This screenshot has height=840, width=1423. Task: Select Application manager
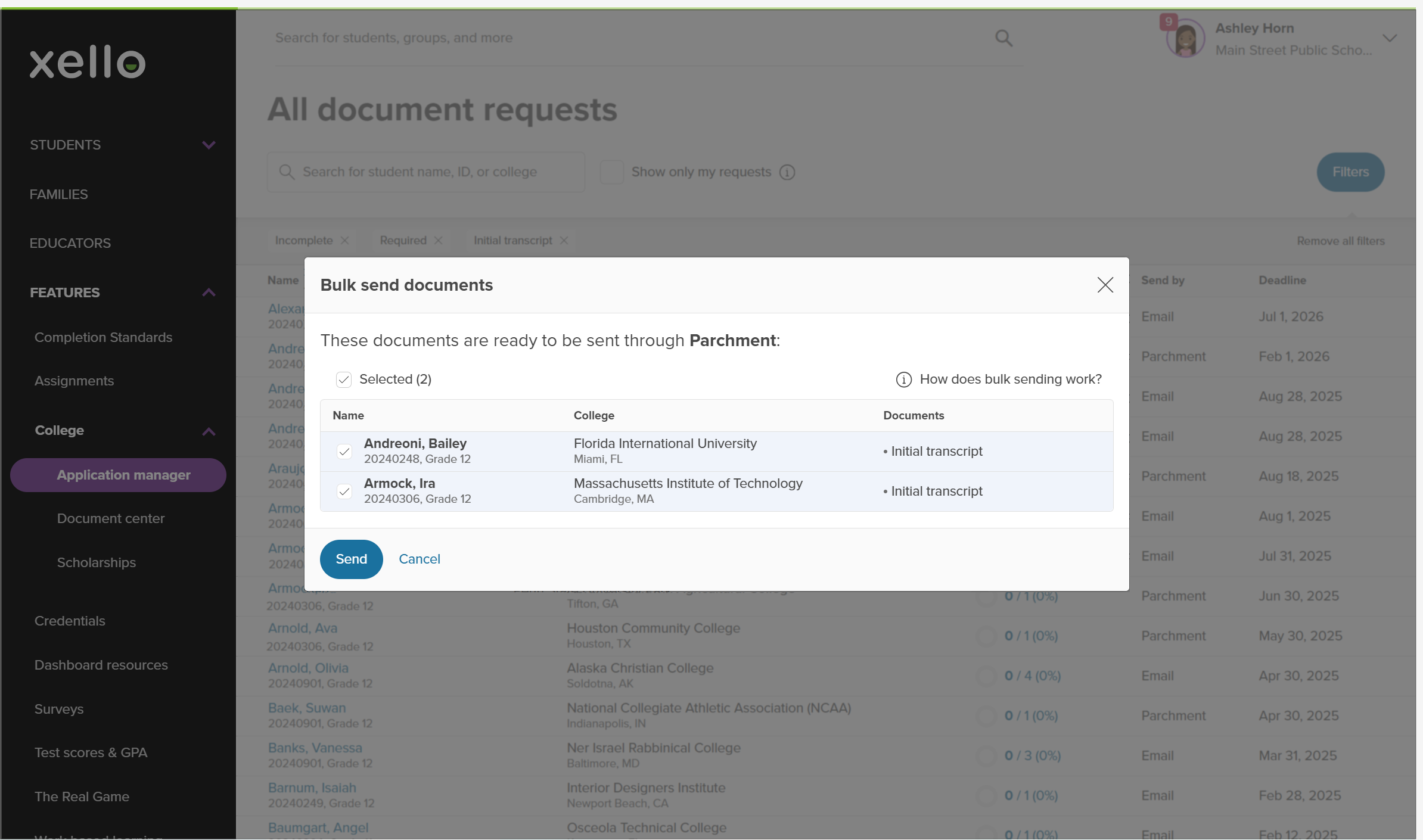pos(118,475)
